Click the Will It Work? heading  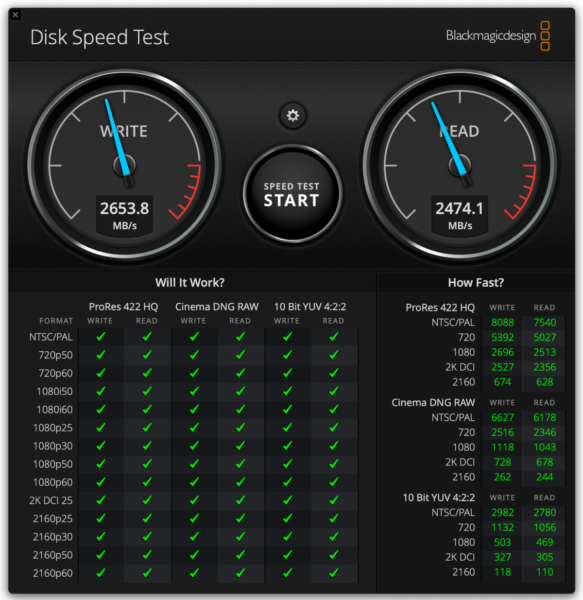[190, 283]
